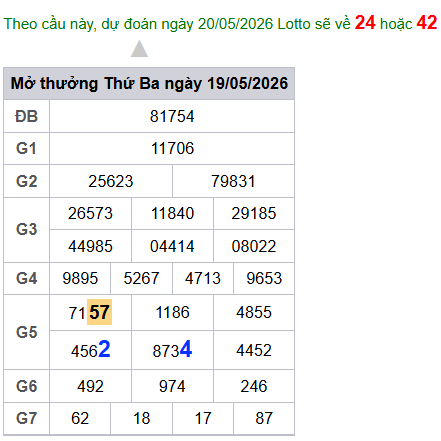
Task: Click the green prediction text for 20/05/2026
Action: 177,24
